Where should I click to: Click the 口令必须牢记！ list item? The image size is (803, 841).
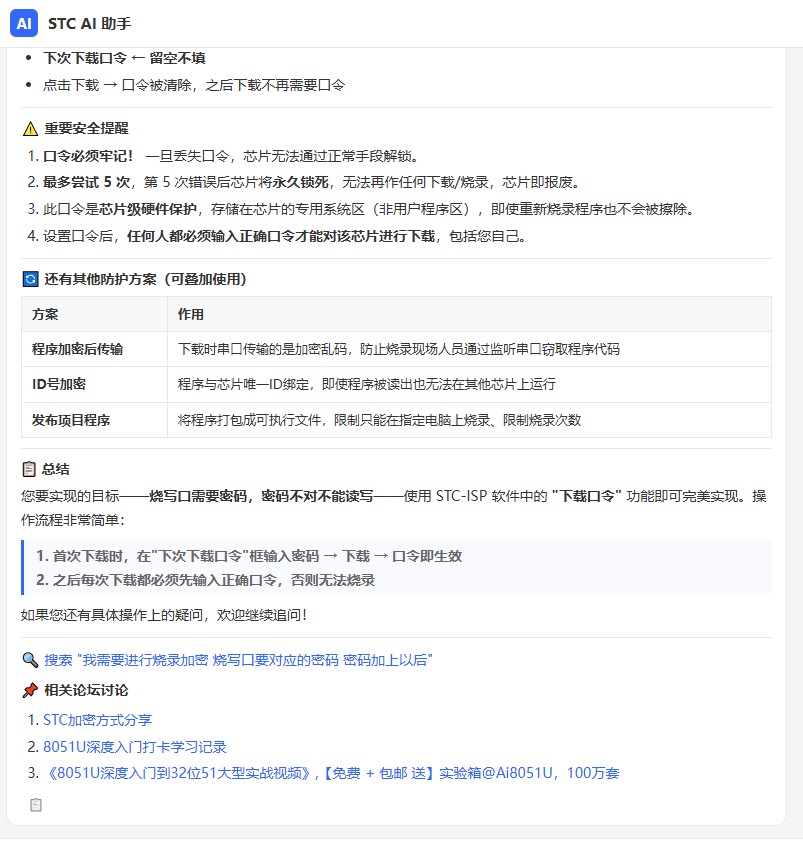click(231, 156)
